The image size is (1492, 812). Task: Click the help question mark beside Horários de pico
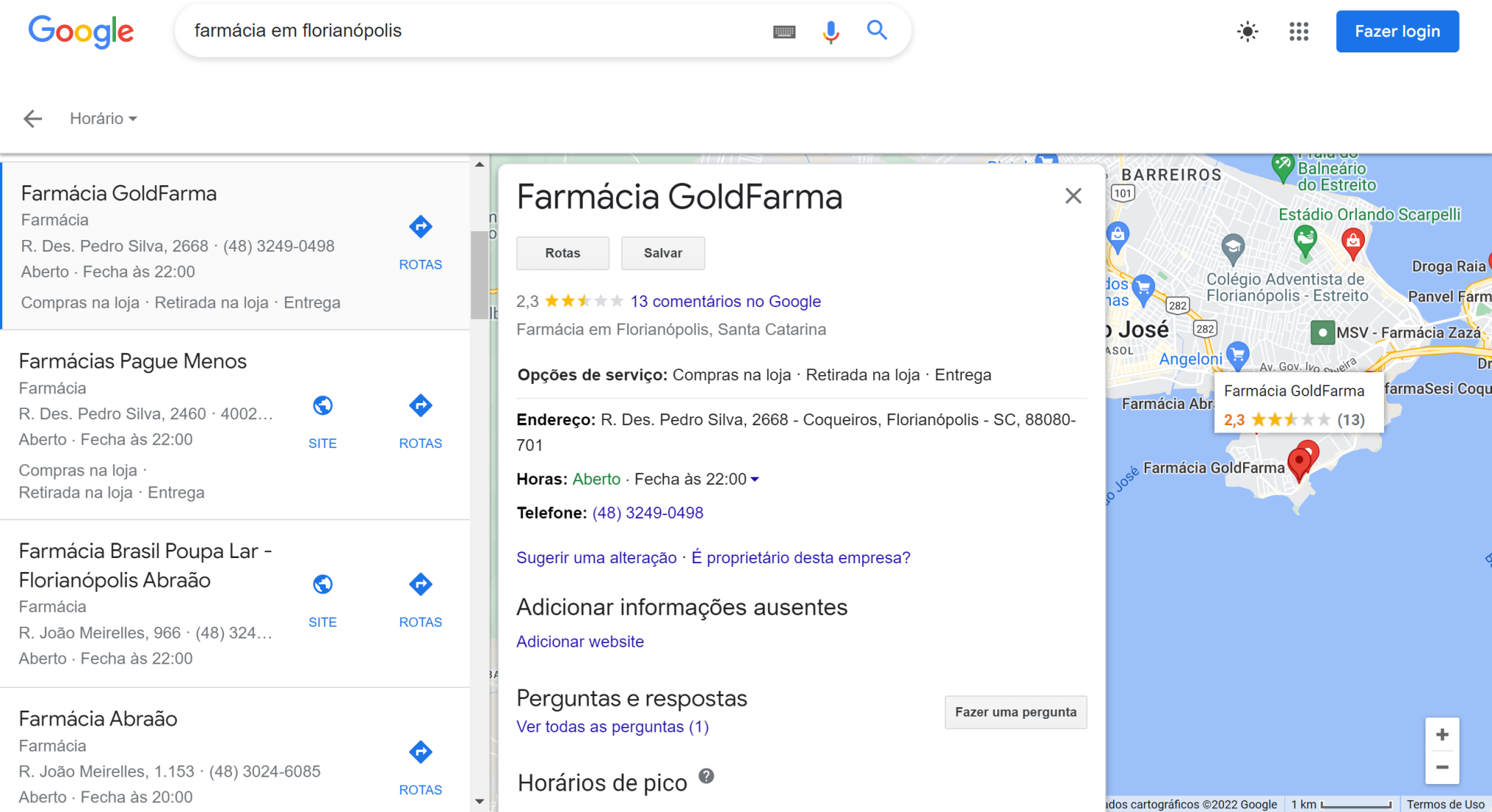[x=706, y=776]
